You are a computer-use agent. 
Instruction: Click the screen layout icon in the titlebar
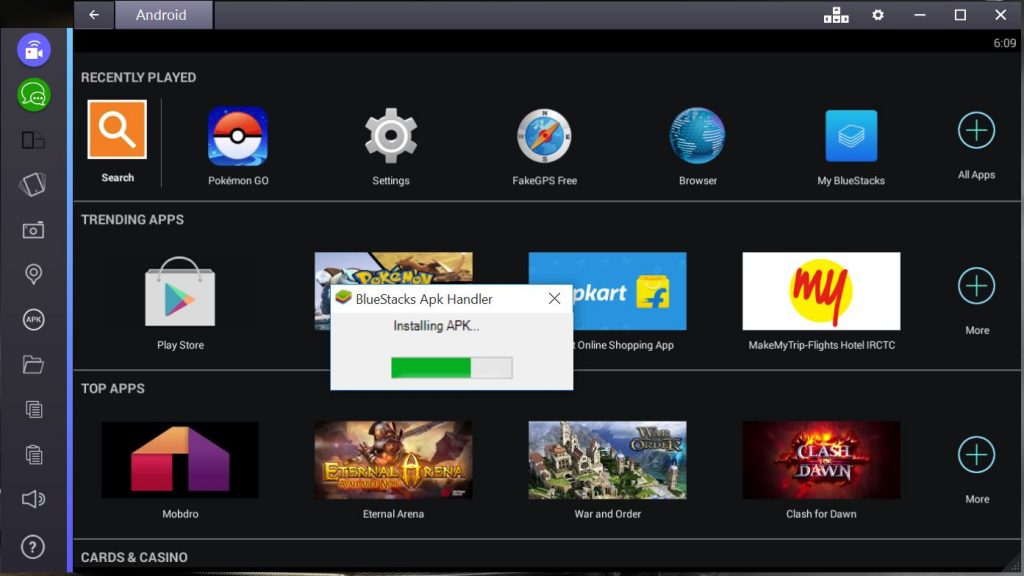[836, 15]
